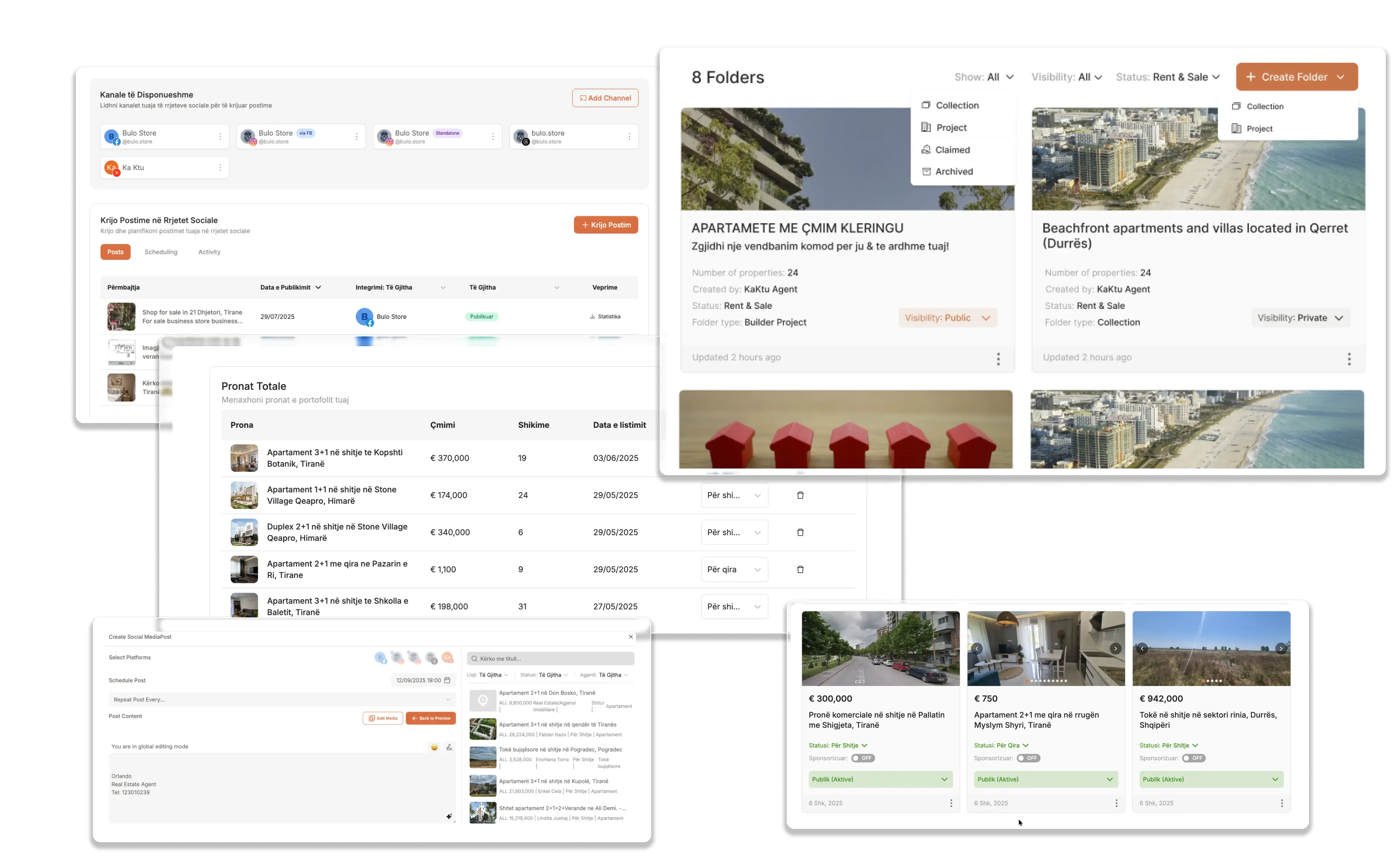Show the previous photo on the € 942,000 card

point(1142,649)
